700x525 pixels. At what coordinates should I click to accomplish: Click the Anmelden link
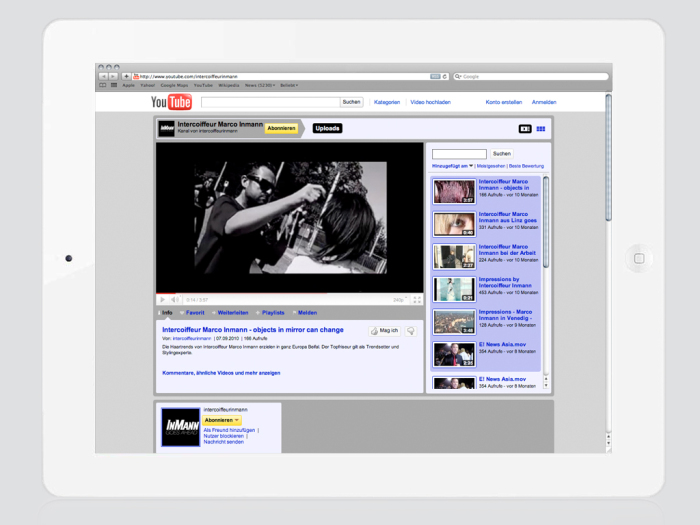[x=544, y=102]
